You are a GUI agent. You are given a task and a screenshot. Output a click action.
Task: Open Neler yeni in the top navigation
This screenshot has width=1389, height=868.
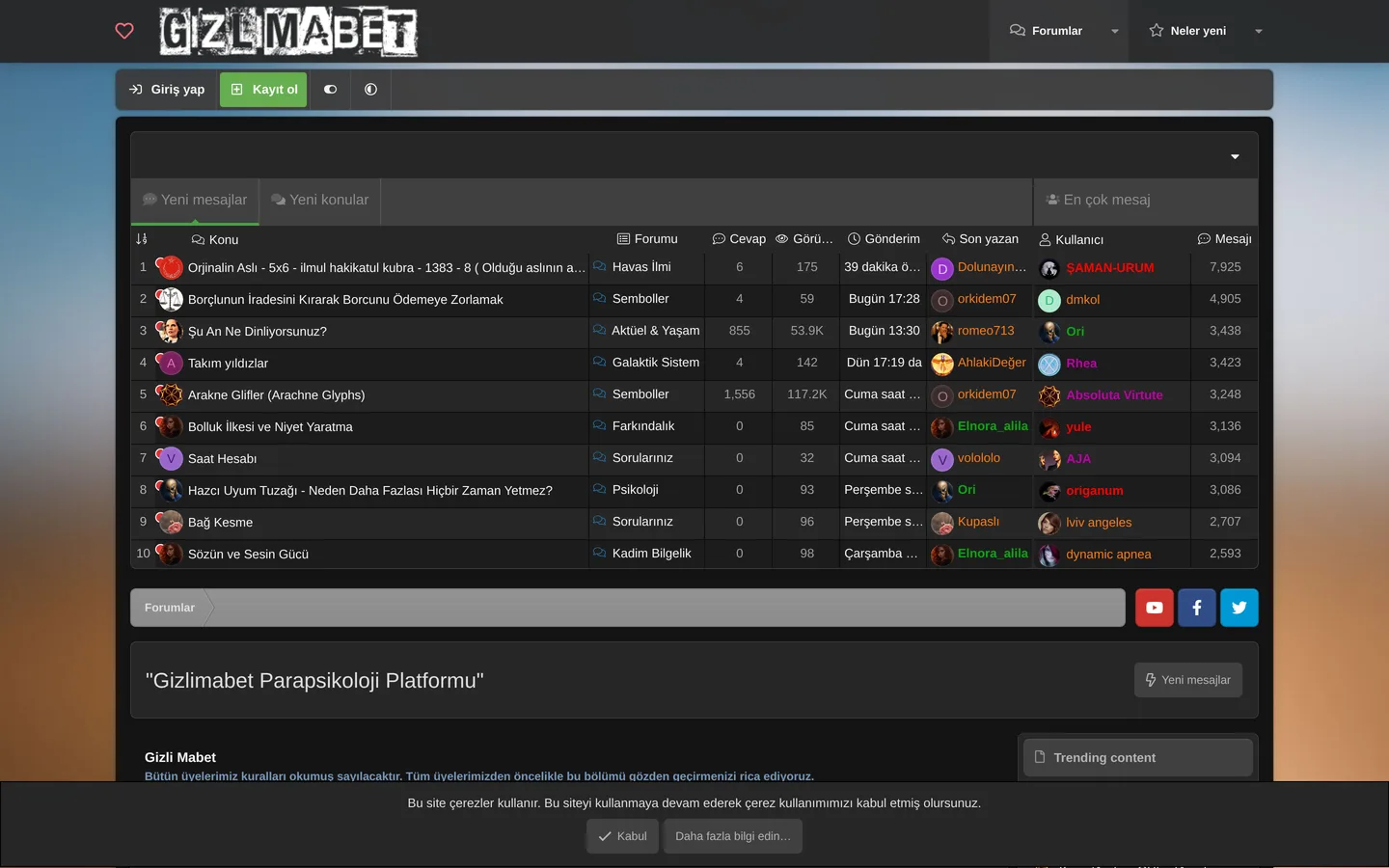[x=1187, y=31]
